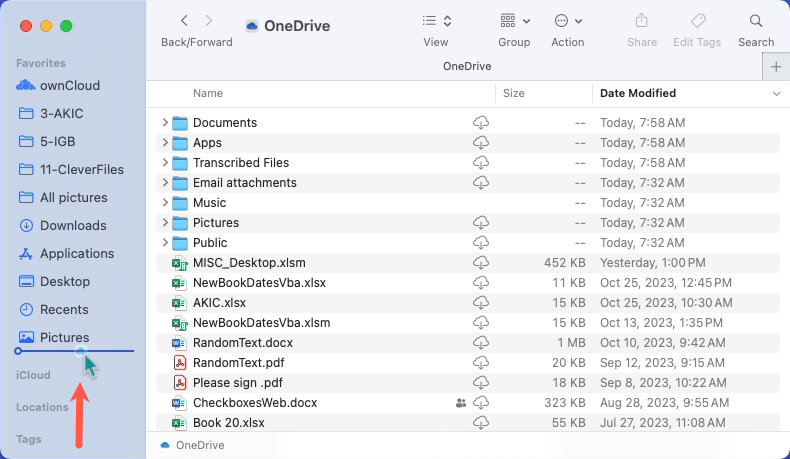This screenshot has width=790, height=459.
Task: Select the Oct 10, 2023, 9:42 AM date
Action: [x=663, y=343]
